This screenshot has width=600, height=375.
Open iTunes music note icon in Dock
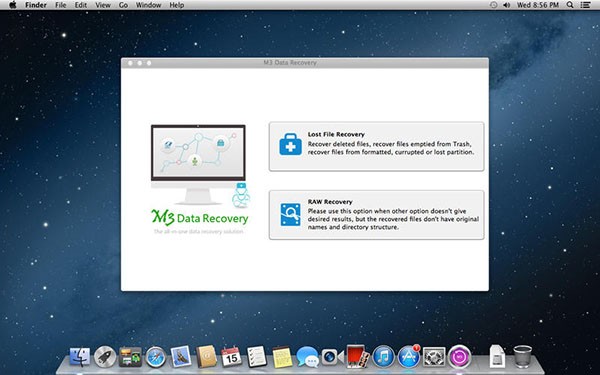tap(383, 357)
